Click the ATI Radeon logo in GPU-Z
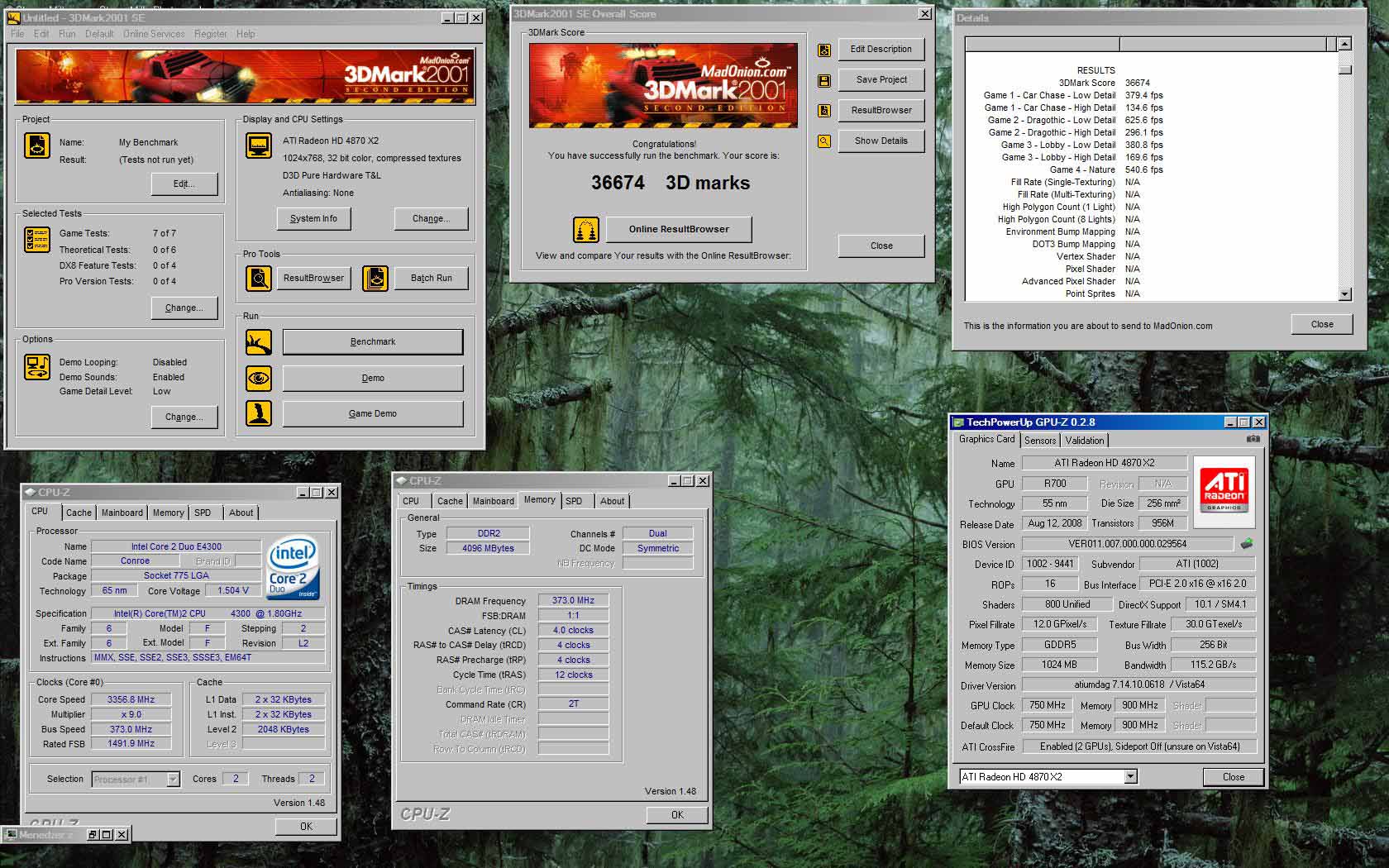1389x868 pixels. point(1224,491)
